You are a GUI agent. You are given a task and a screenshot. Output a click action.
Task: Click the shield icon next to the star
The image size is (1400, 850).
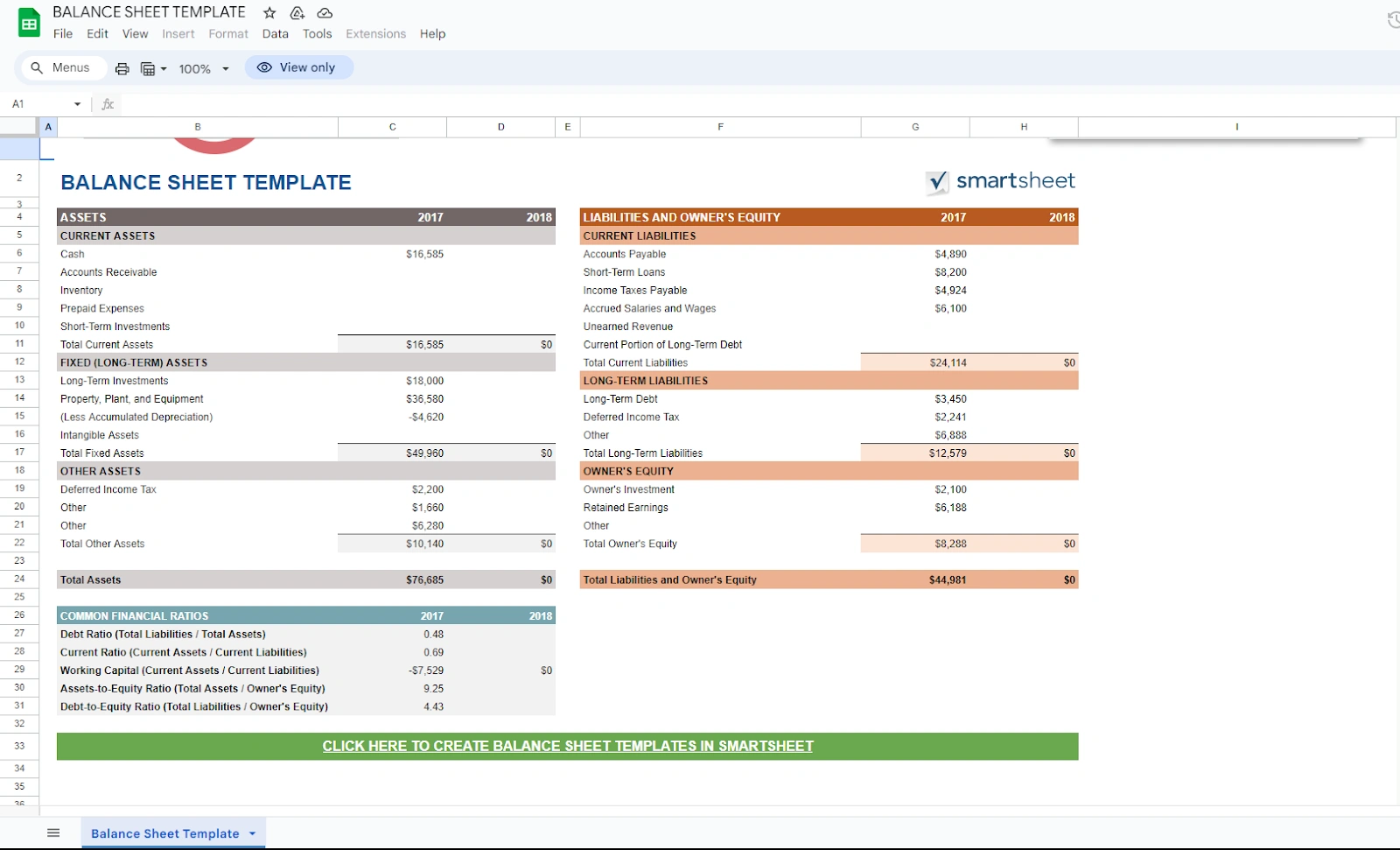coord(296,12)
